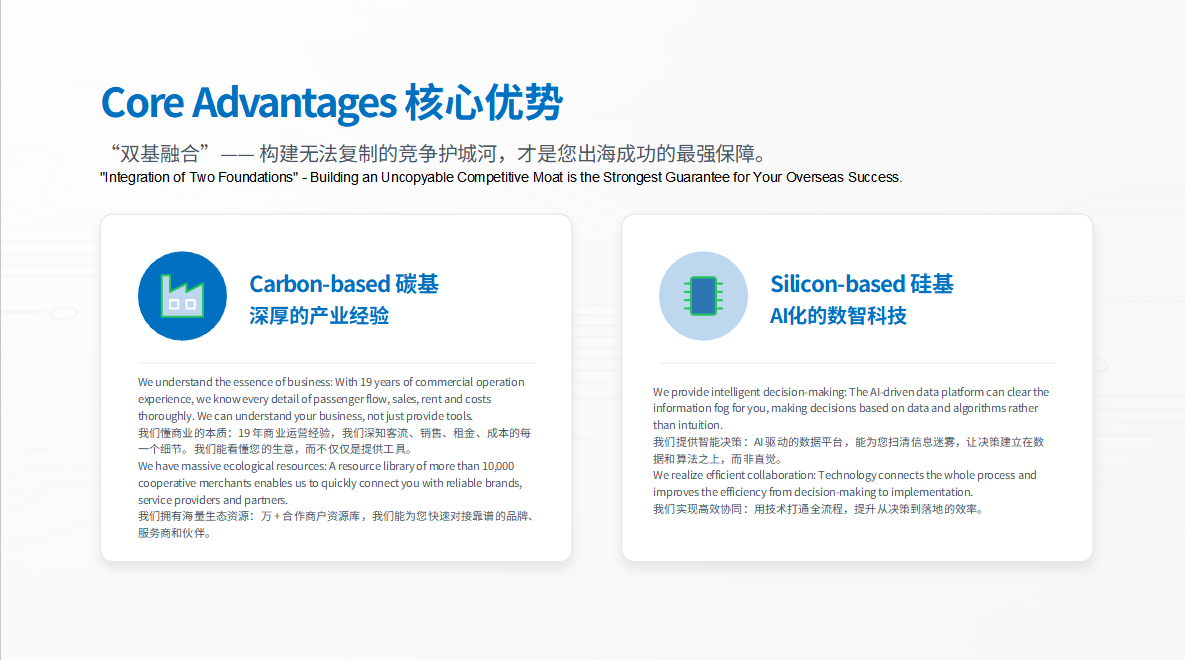
Task: Click paragraph 'We have massive ecological resources'
Action: pyautogui.click(x=330, y=483)
